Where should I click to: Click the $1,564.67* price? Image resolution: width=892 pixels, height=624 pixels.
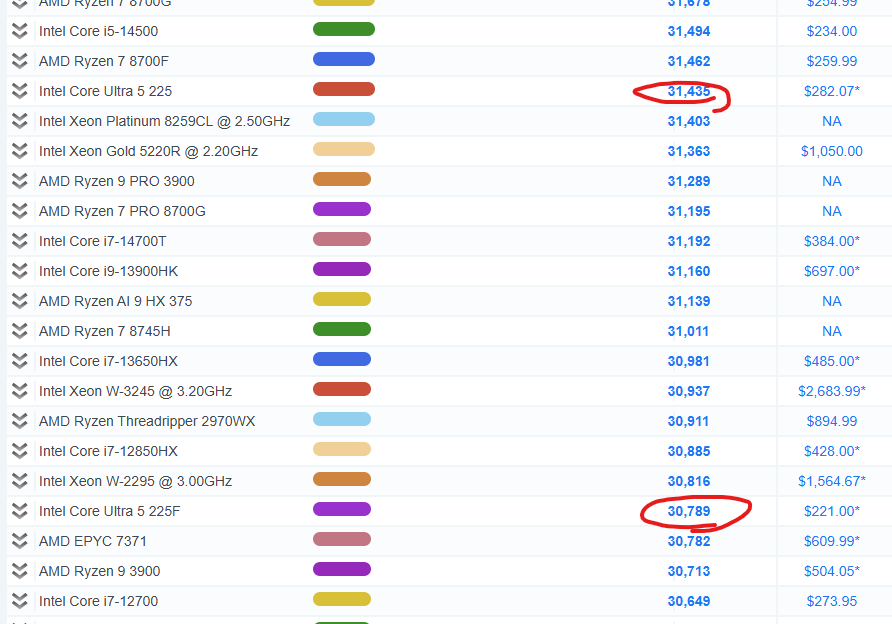(x=832, y=481)
